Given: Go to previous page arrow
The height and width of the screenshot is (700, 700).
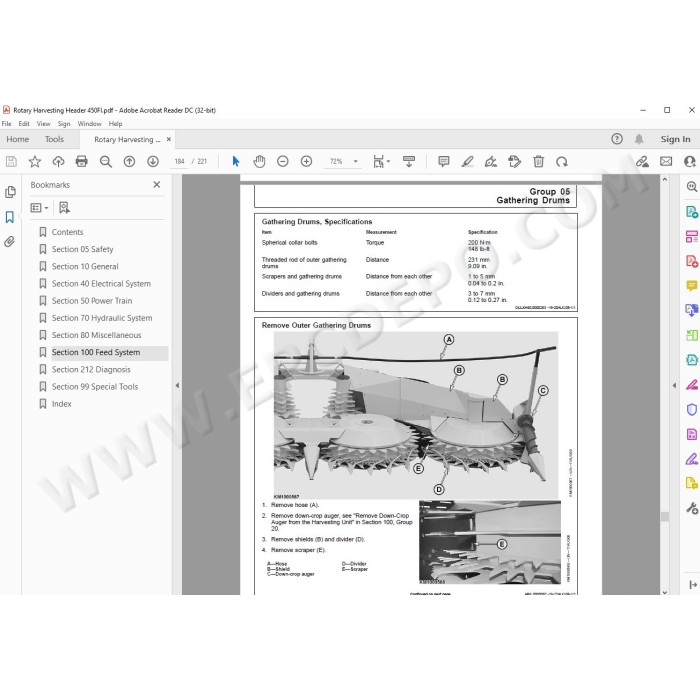Looking at the screenshot, I should [129, 162].
